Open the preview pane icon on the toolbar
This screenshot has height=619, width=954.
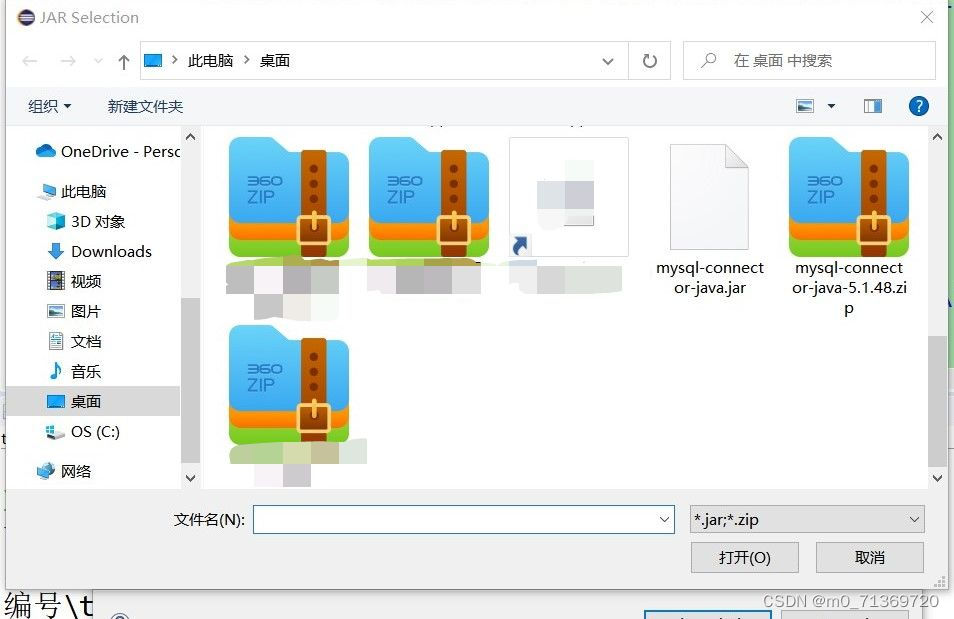871,105
